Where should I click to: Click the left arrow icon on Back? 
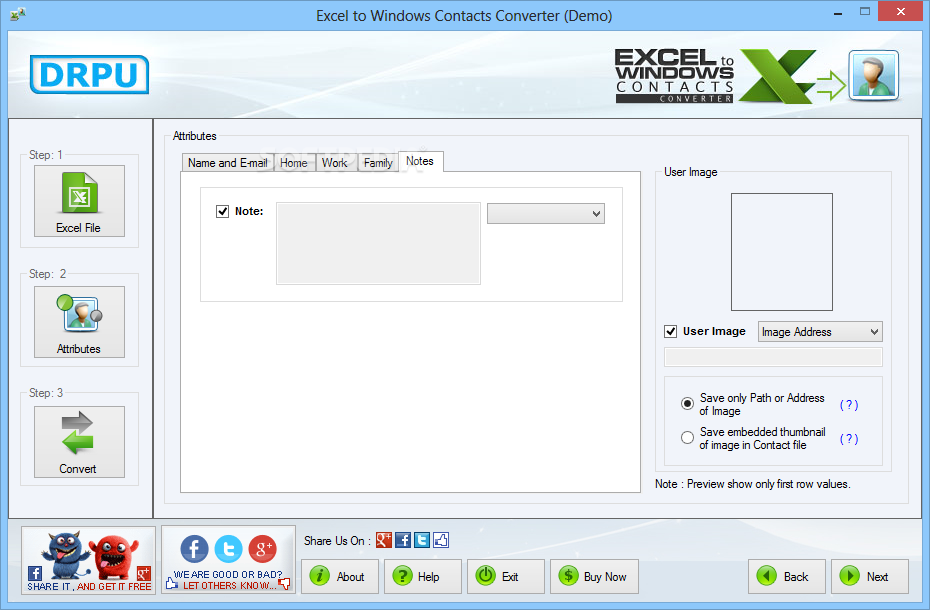[766, 576]
